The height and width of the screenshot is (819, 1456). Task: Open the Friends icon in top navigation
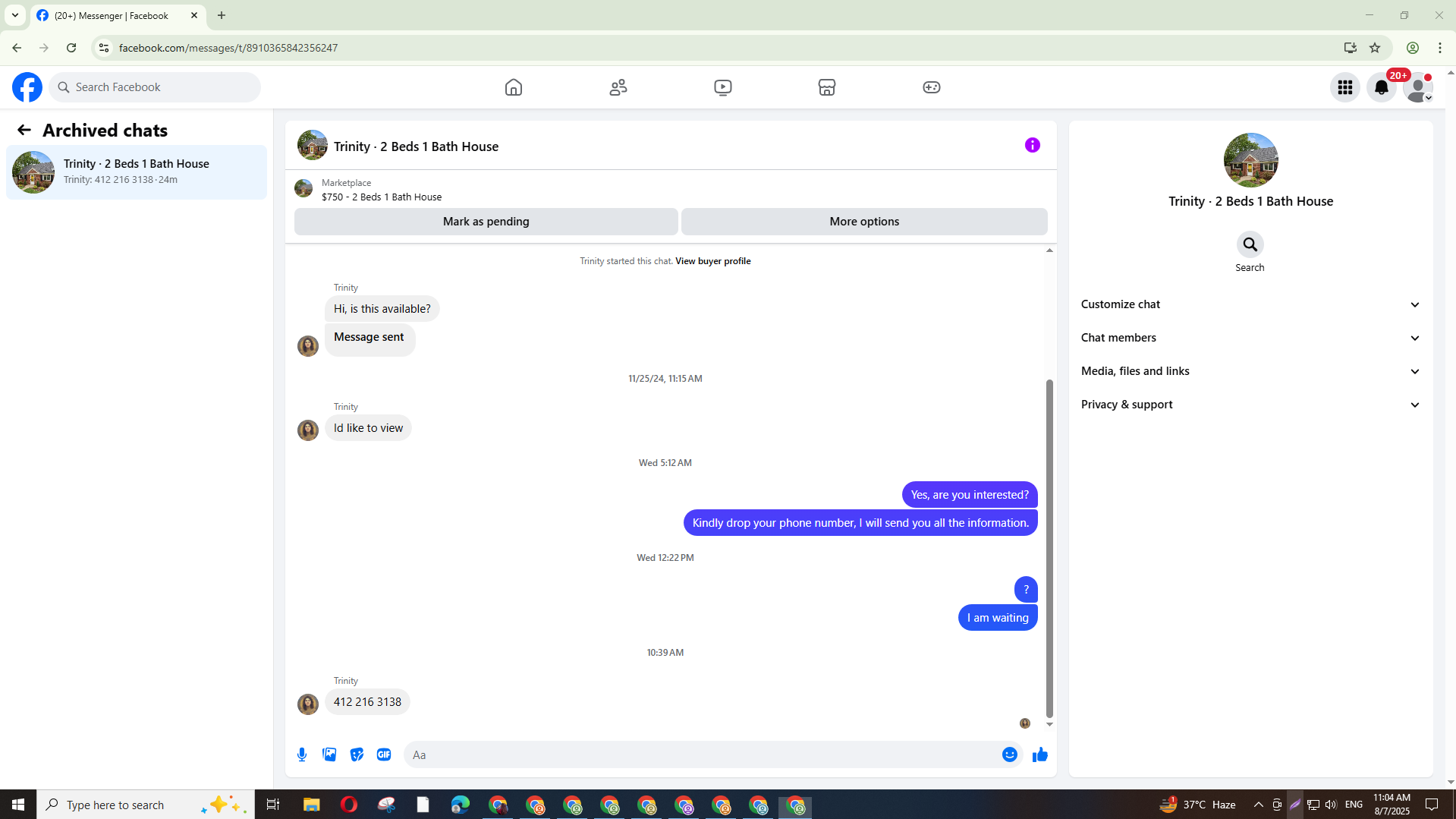pos(618,87)
